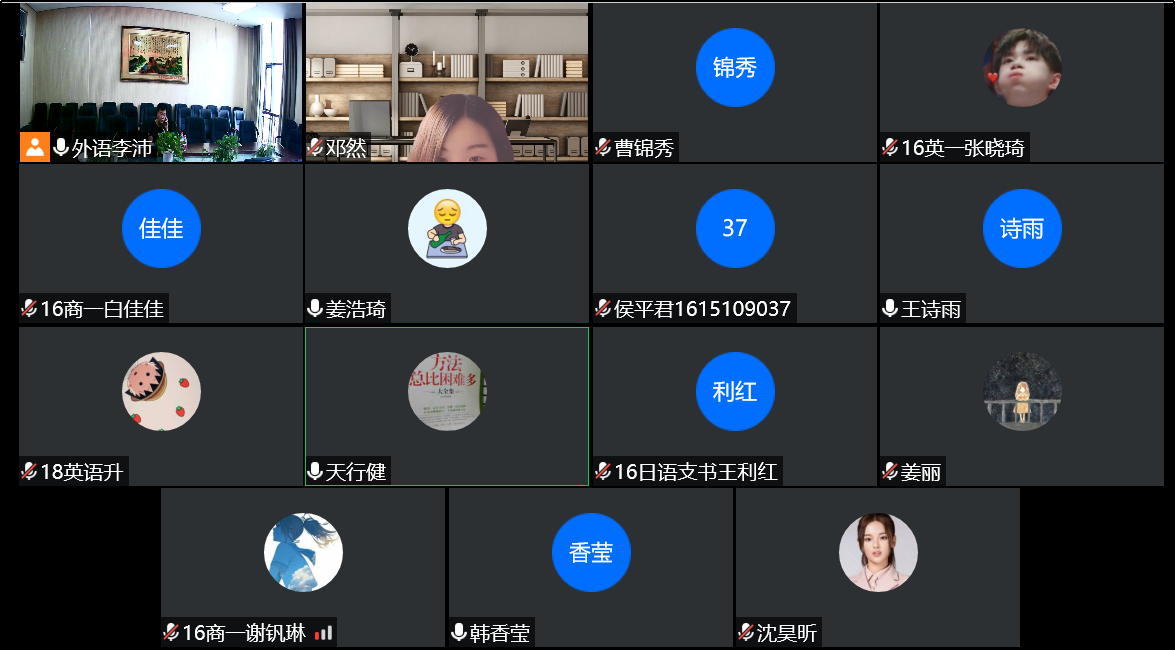Viewport: 1175px width, 651px height.
Task: Click the microphone icon next to 王诗雨
Action: tap(890, 309)
